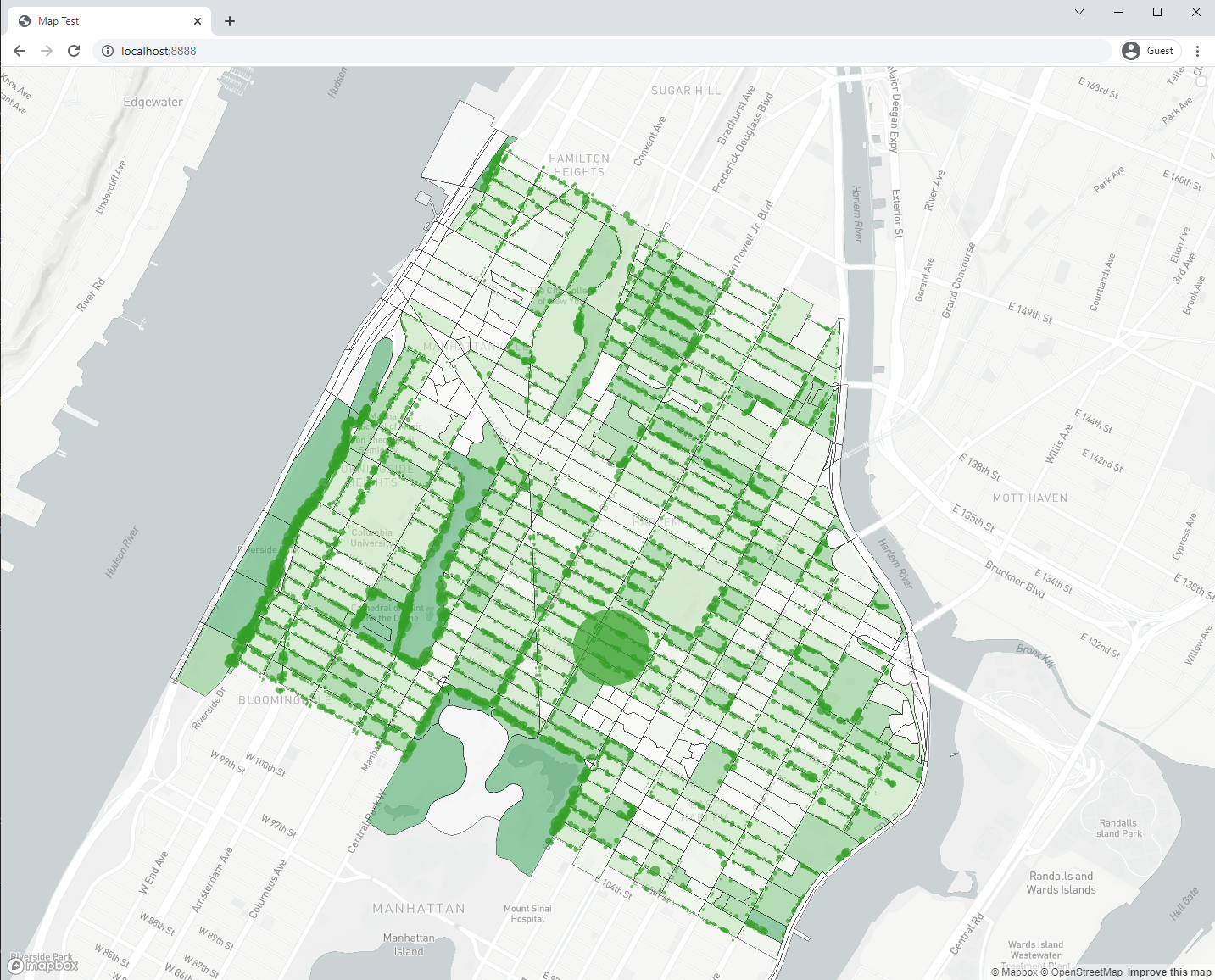Open the OpenStreetMap attribution link
The image size is (1215, 980).
1086,972
